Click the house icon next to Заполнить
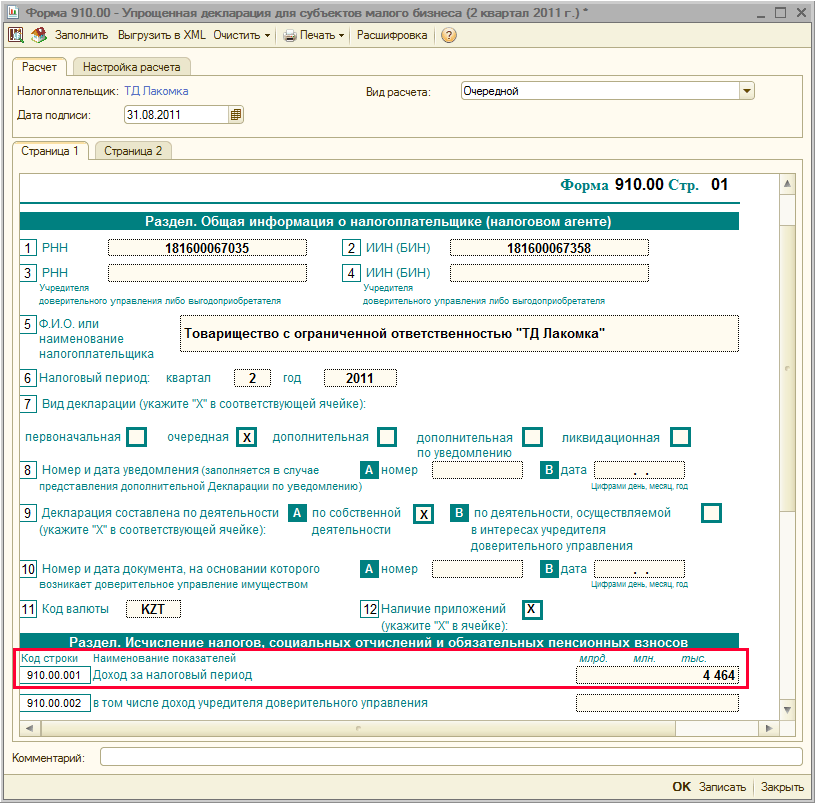815x803 pixels. [38, 35]
